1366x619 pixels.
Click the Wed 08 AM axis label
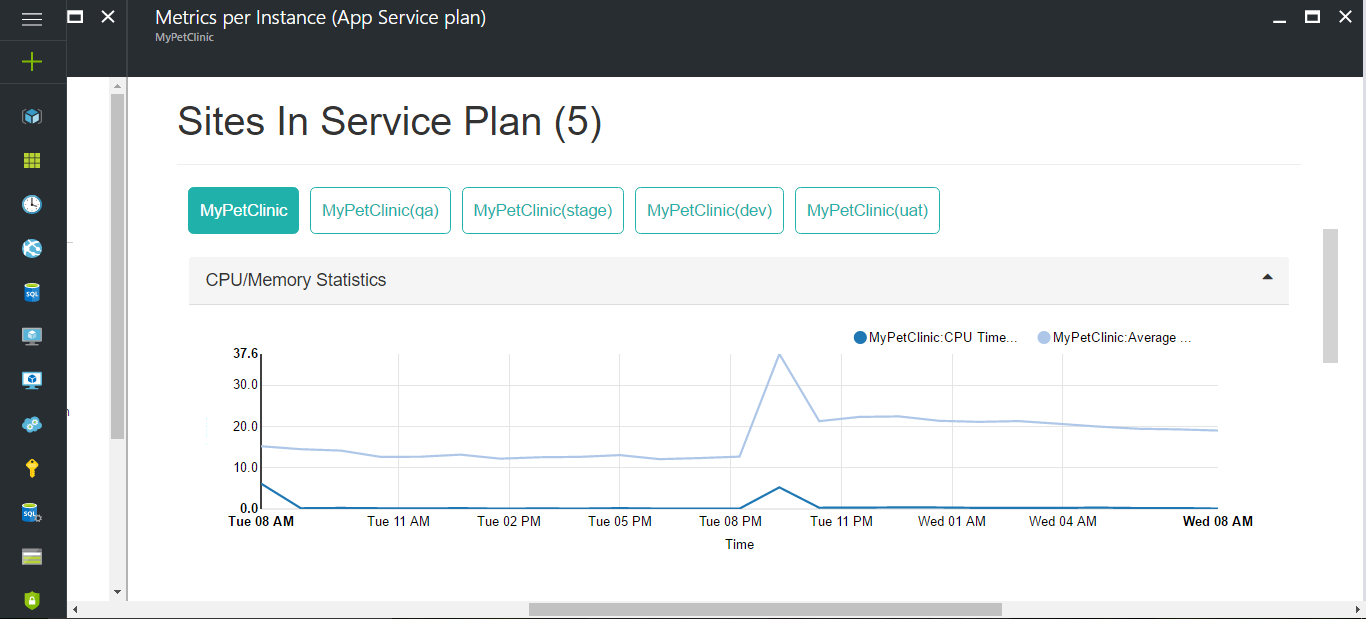(x=1218, y=521)
